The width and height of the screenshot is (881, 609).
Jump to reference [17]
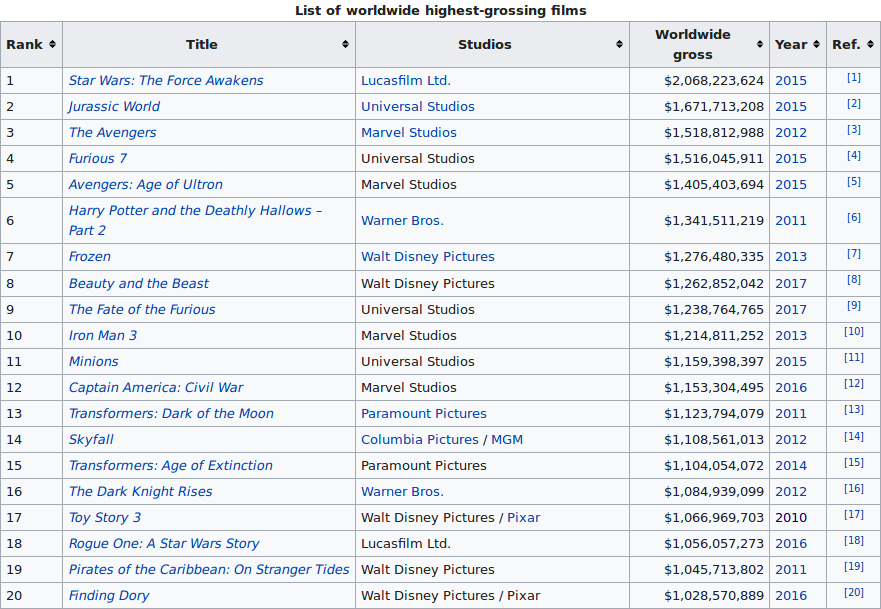click(853, 514)
